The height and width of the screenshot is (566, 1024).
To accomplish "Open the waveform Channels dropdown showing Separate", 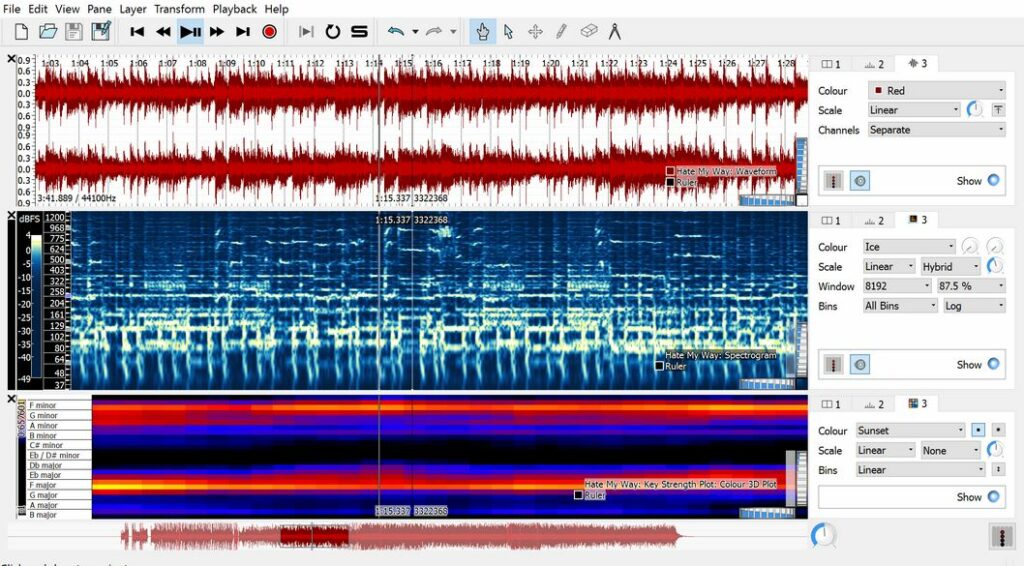I will coord(936,130).
